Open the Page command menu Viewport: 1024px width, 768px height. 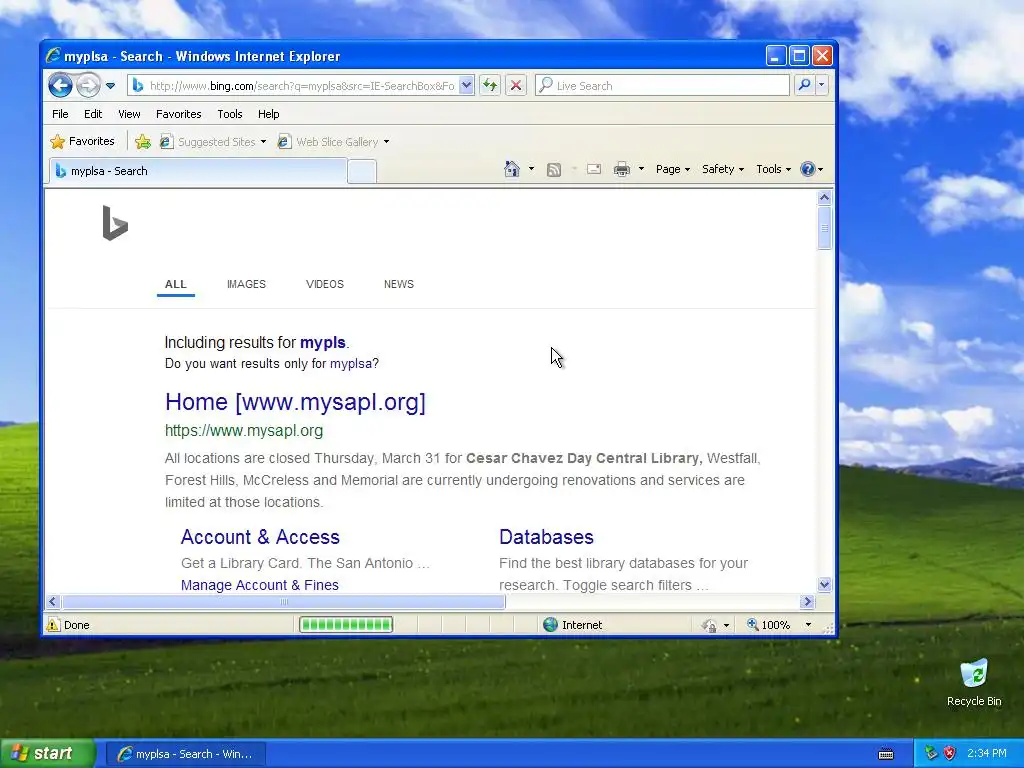673,169
